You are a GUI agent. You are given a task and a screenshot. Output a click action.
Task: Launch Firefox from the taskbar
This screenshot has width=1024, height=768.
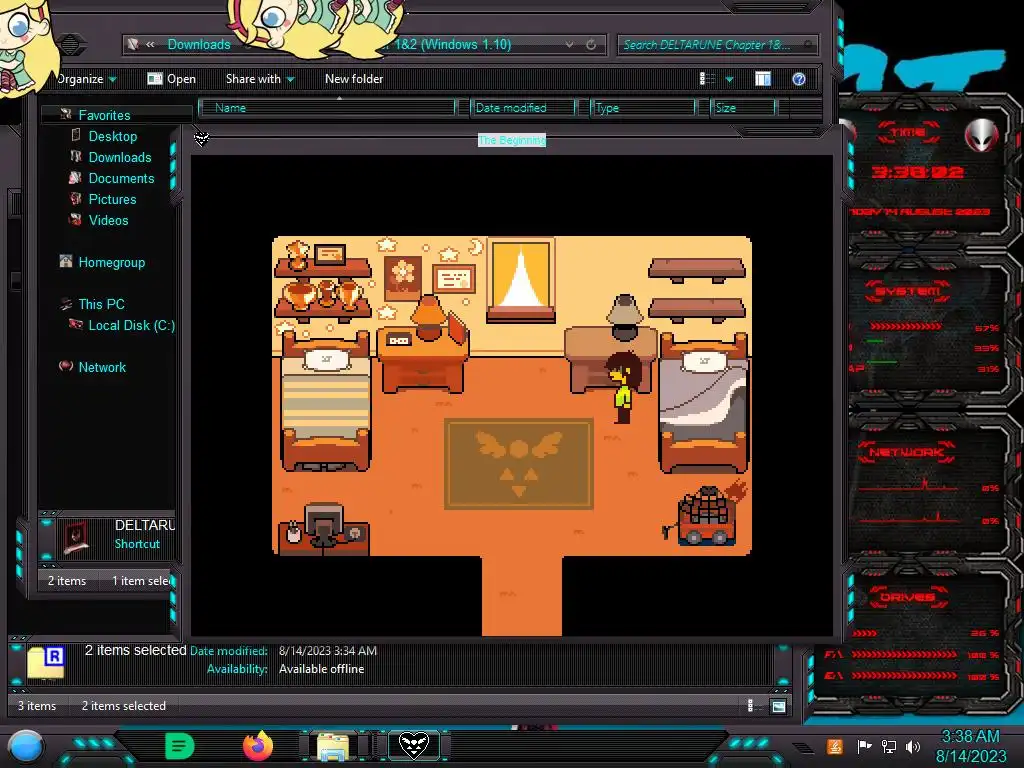point(258,746)
